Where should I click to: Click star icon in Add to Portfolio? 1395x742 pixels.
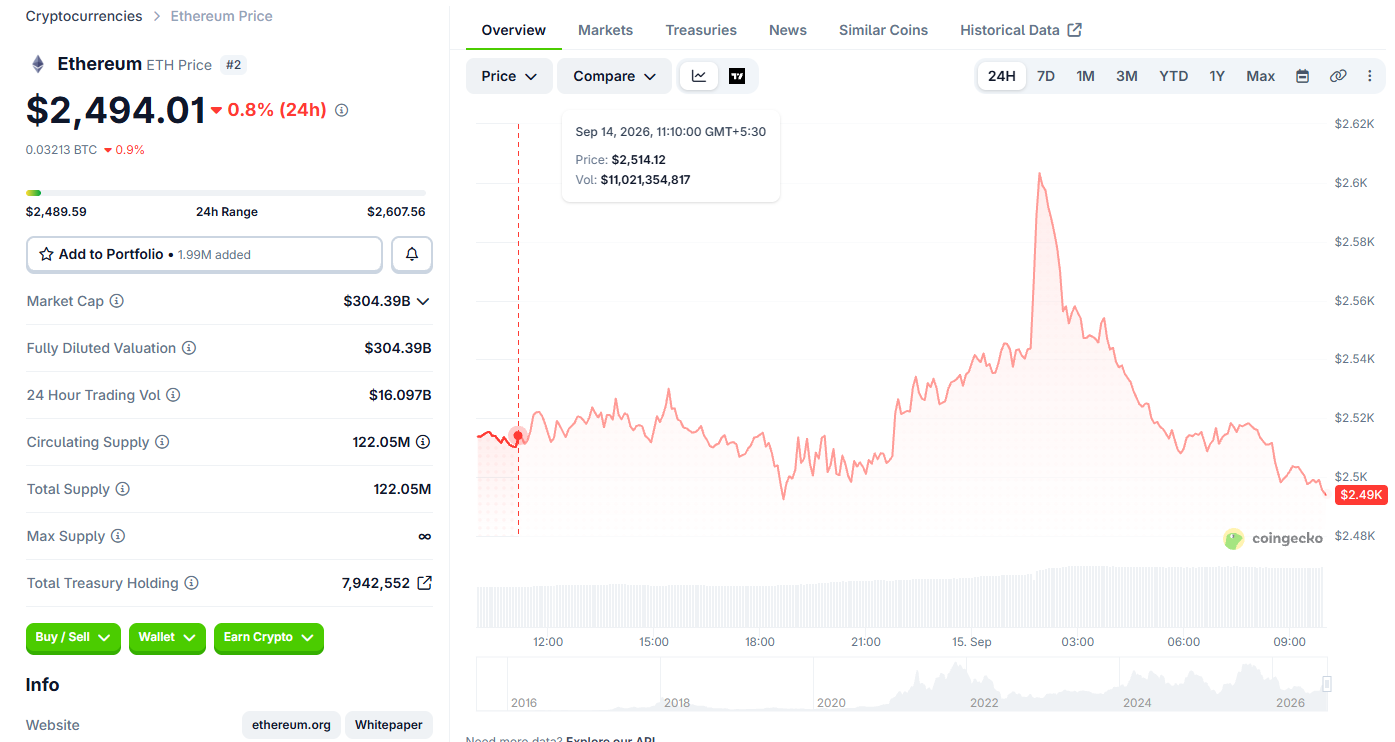tap(46, 254)
